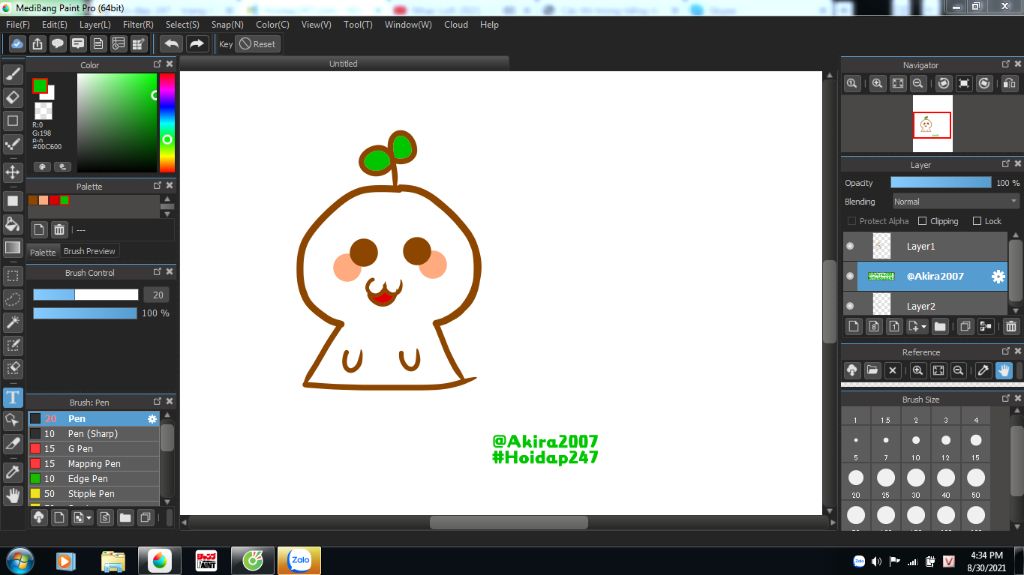1024x575 pixels.
Task: Select the Pen (Sharp) brush
Action: click(x=94, y=434)
